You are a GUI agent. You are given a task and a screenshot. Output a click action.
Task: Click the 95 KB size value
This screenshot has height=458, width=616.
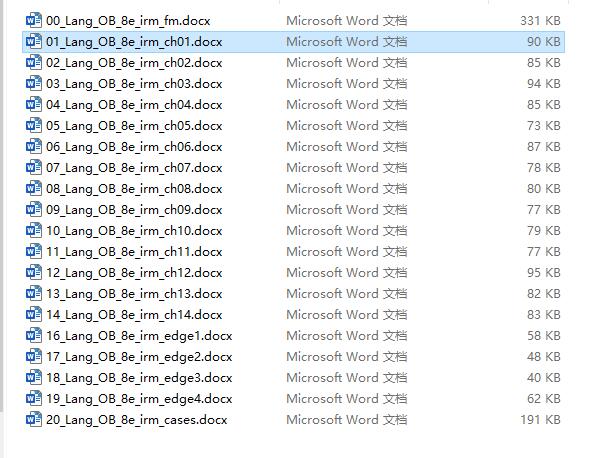[x=544, y=273]
